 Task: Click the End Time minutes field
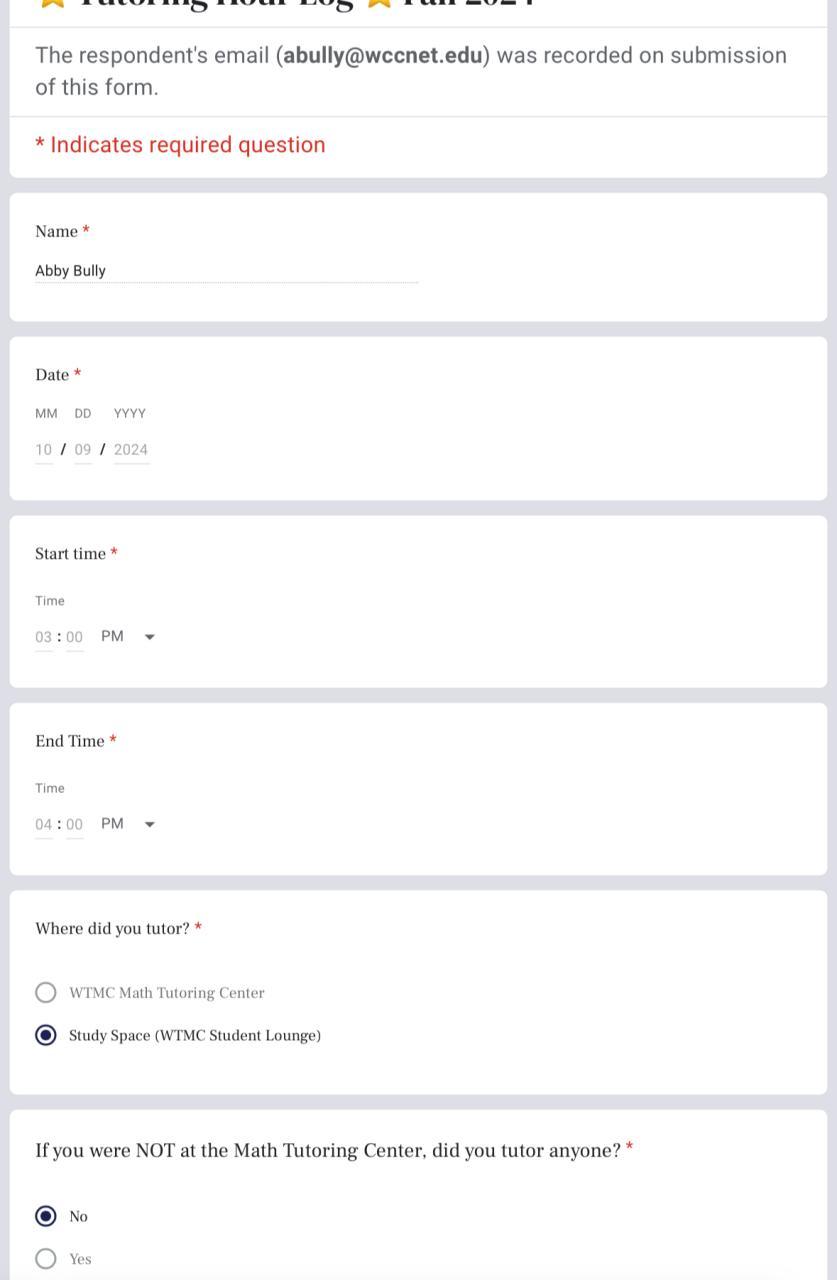click(75, 825)
